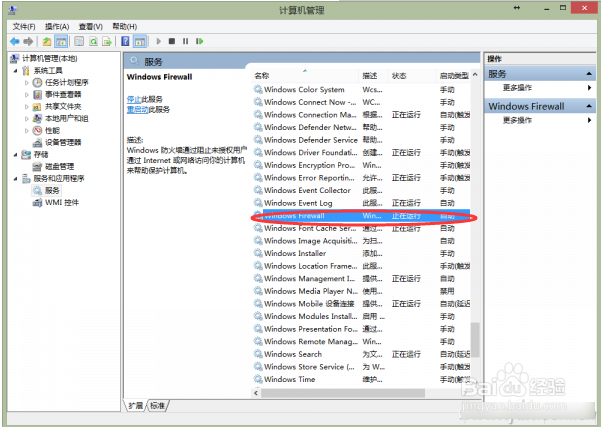Viewport: 601px width, 427px height.
Task: Click the Export list toolbar icon
Action: click(x=107, y=41)
